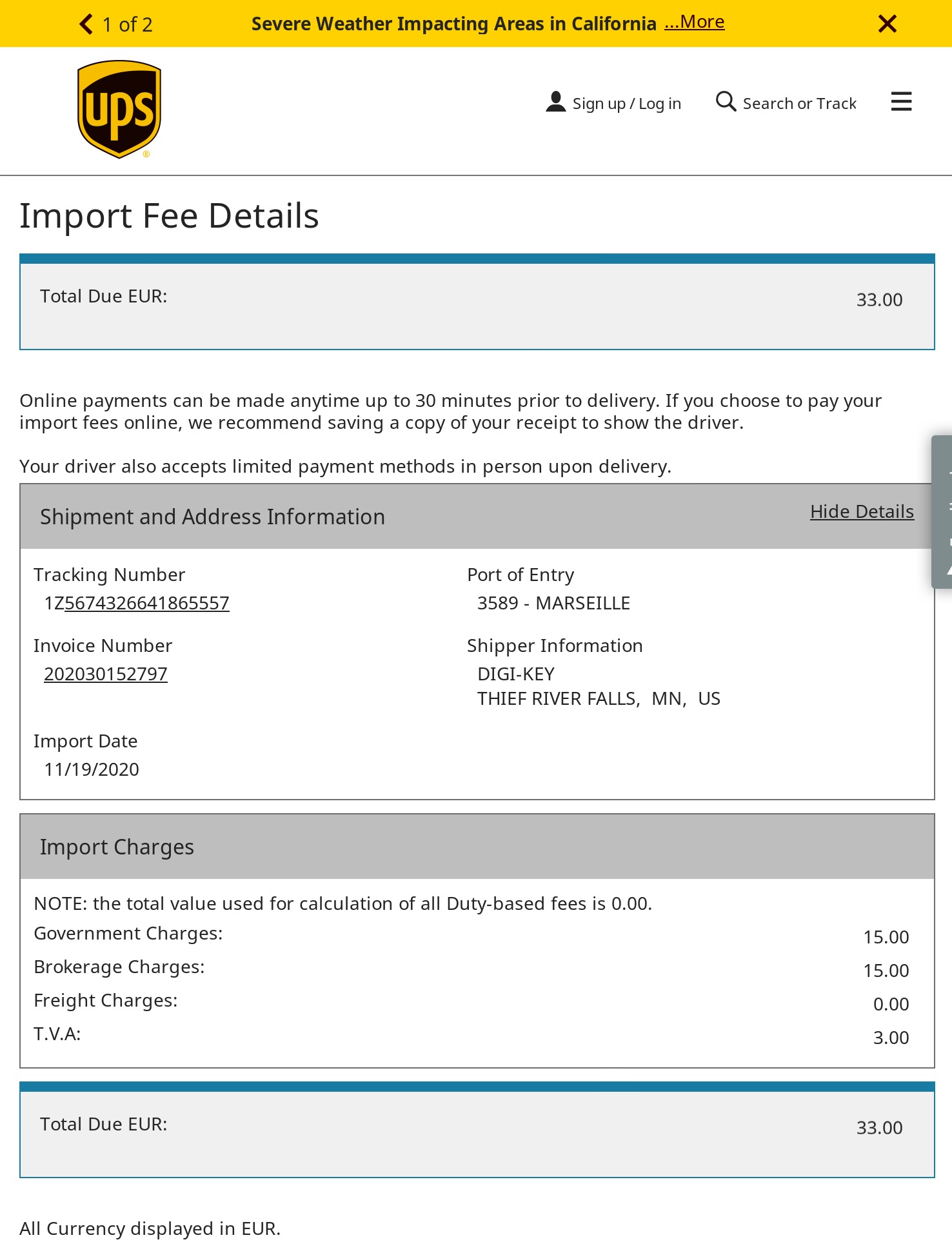The width and height of the screenshot is (952, 1242).
Task: Go to previous alert with left chevron
Action: click(86, 24)
